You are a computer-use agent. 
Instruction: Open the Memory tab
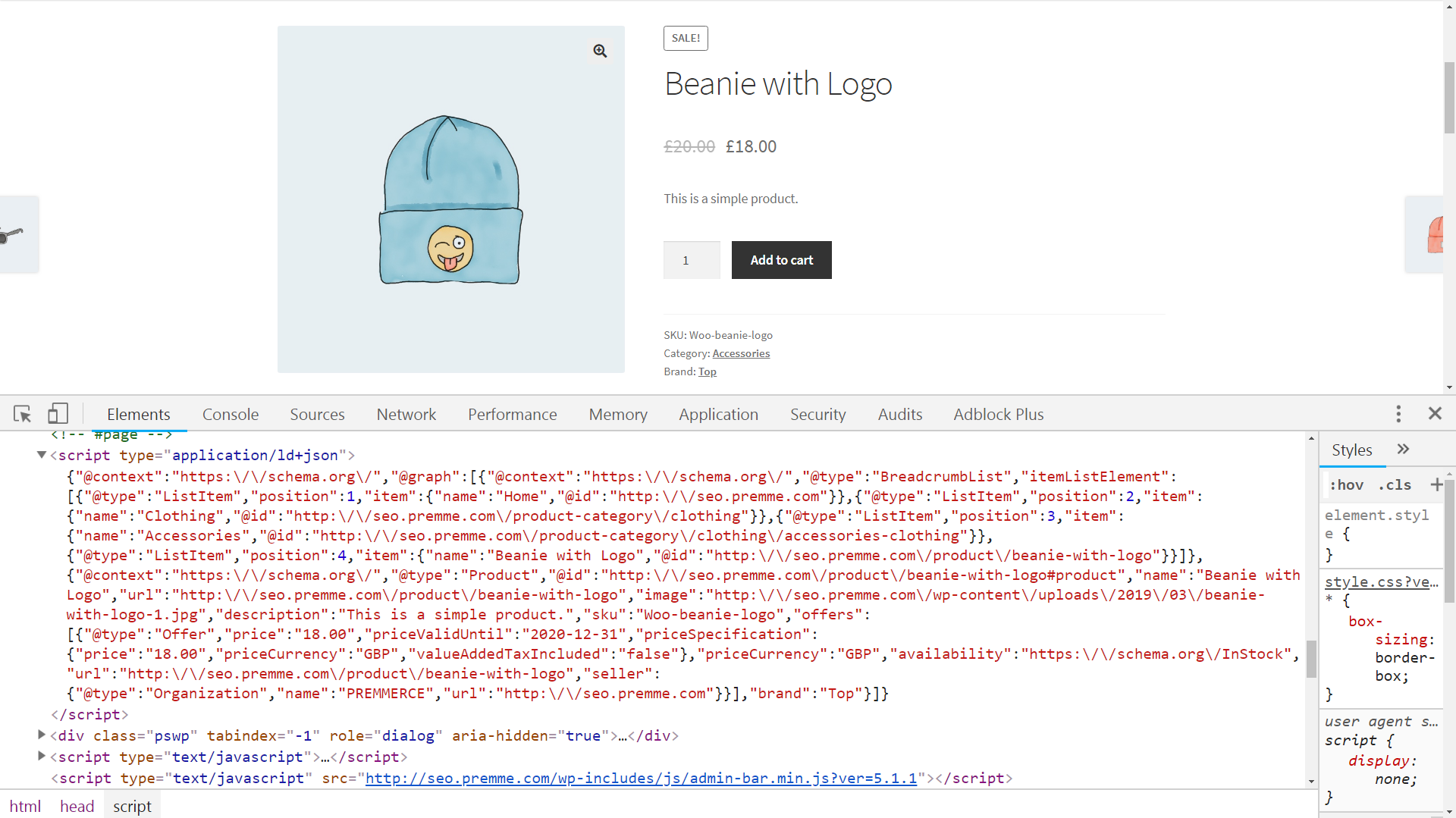click(x=618, y=415)
